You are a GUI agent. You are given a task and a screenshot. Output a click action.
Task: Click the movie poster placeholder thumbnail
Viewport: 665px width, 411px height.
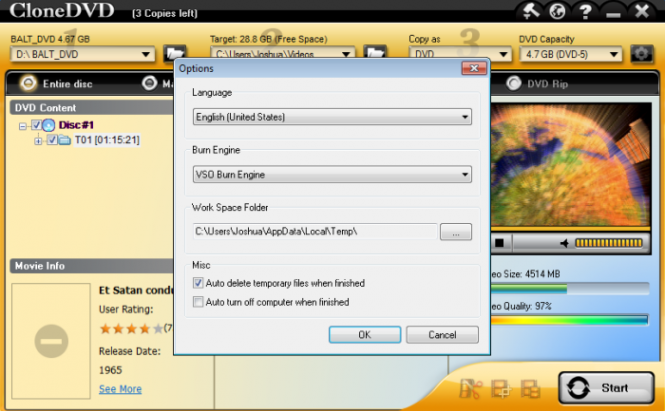(x=51, y=341)
